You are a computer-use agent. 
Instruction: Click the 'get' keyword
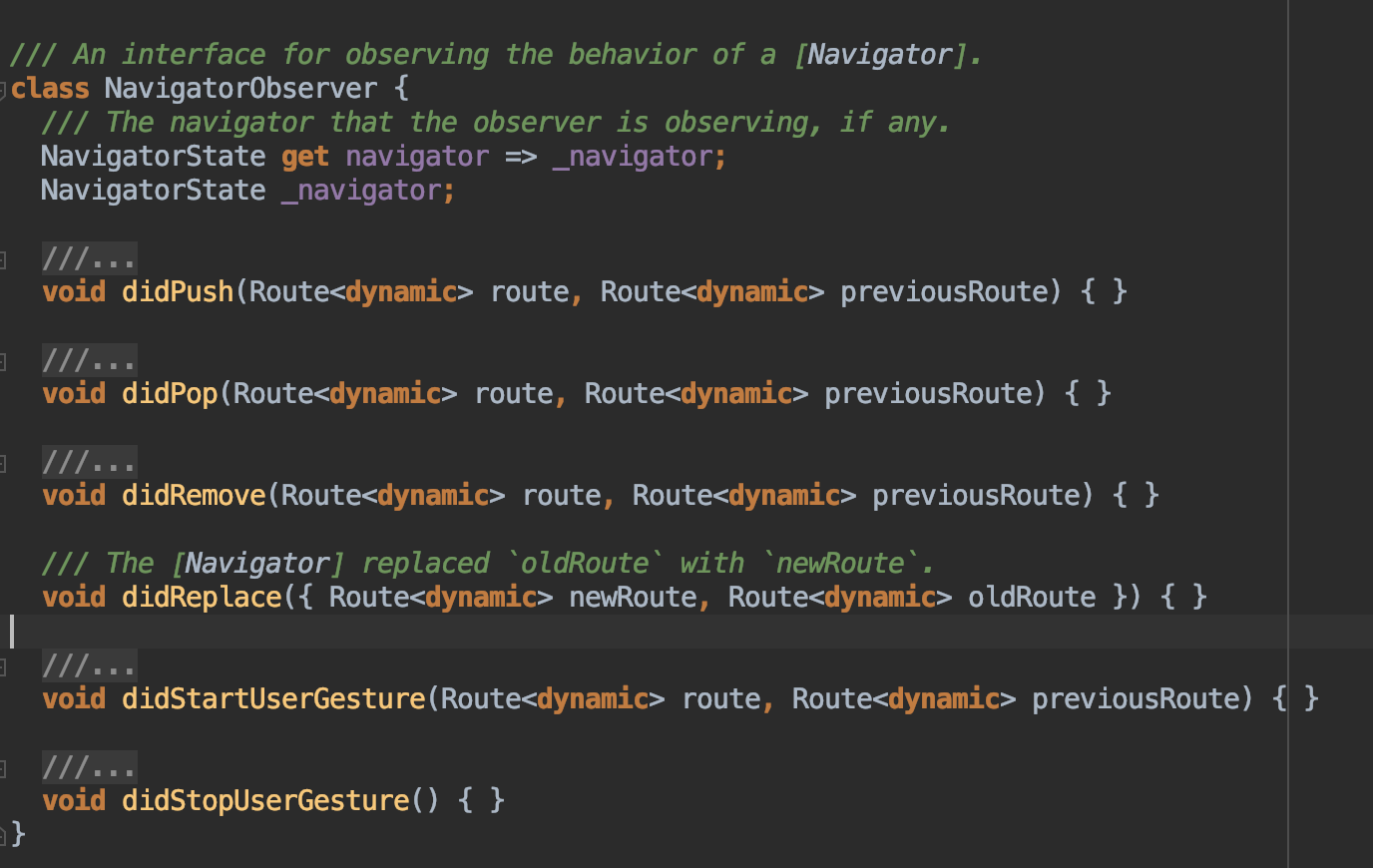tap(304, 157)
